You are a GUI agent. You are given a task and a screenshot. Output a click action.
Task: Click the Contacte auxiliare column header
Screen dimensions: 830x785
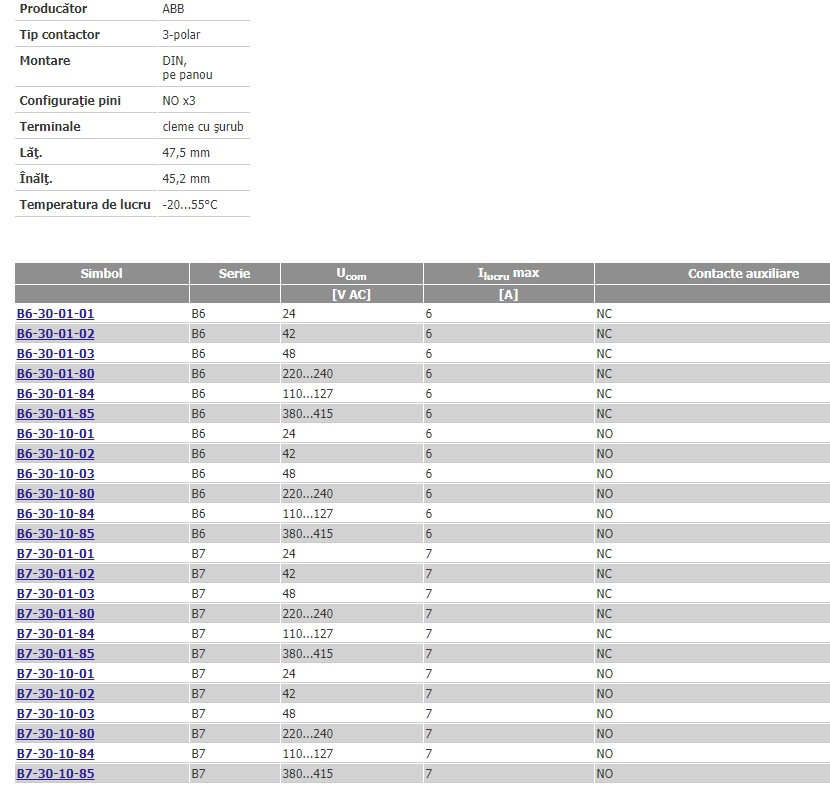click(743, 274)
